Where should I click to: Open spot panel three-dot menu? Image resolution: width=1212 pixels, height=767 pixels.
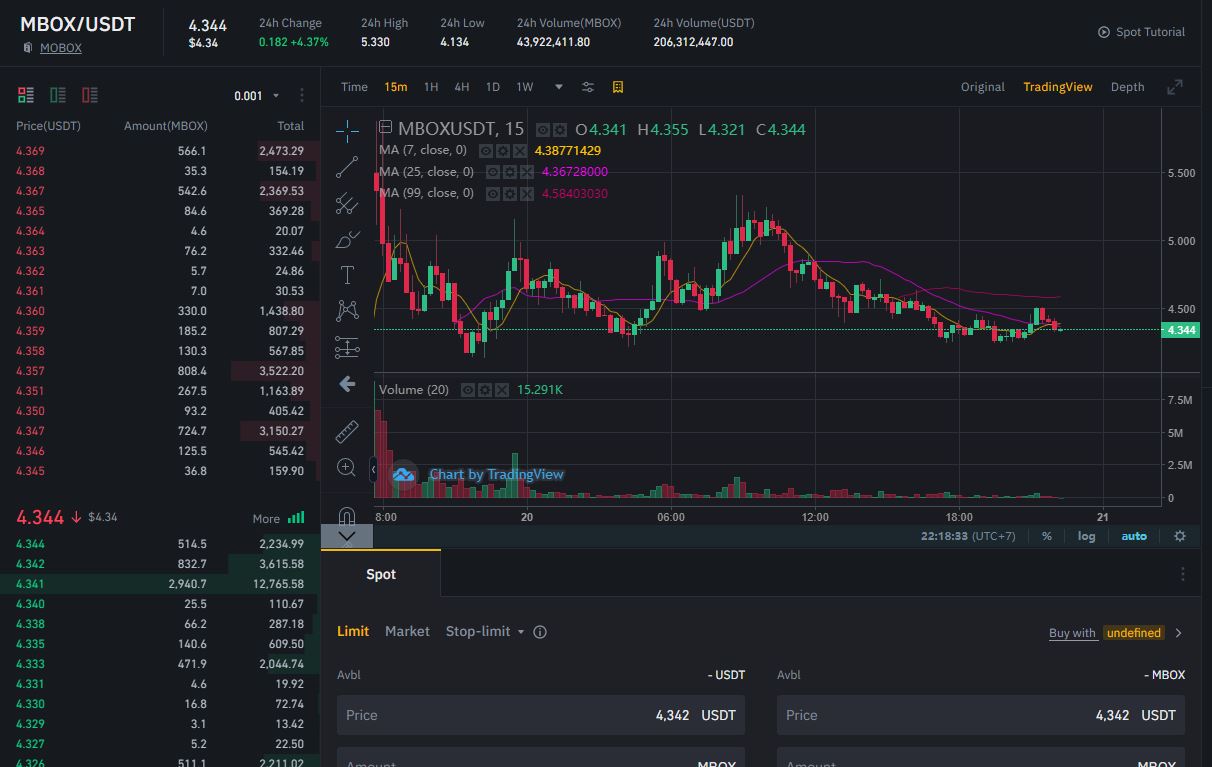[1183, 574]
